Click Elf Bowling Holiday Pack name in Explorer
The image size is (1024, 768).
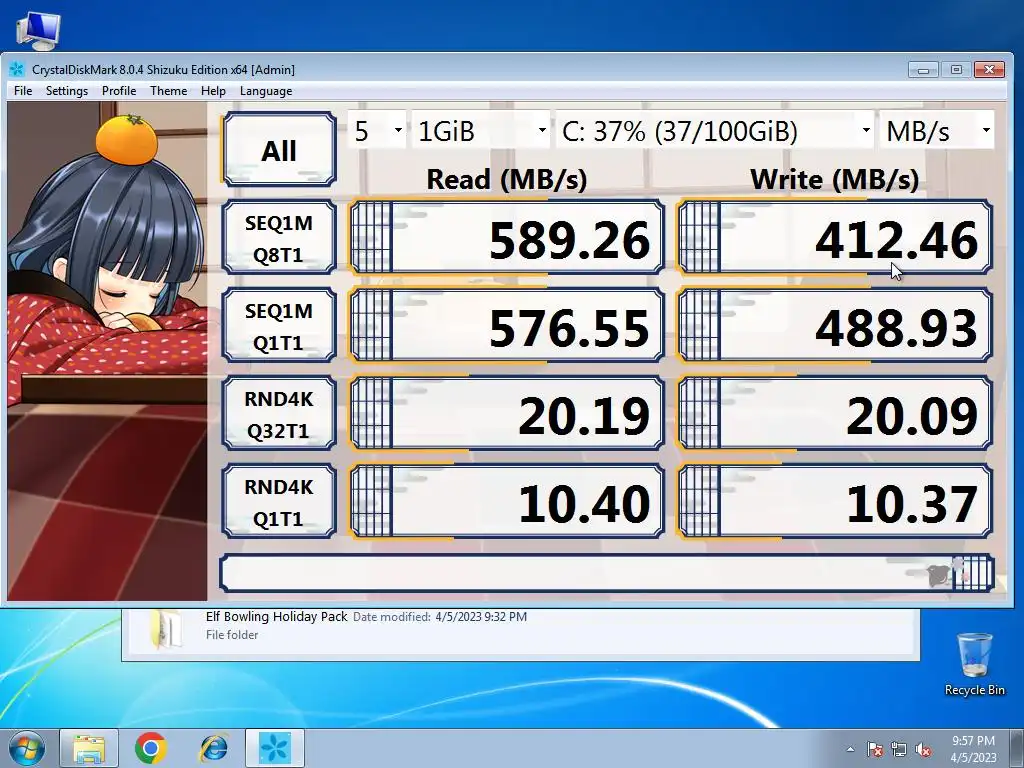click(276, 616)
